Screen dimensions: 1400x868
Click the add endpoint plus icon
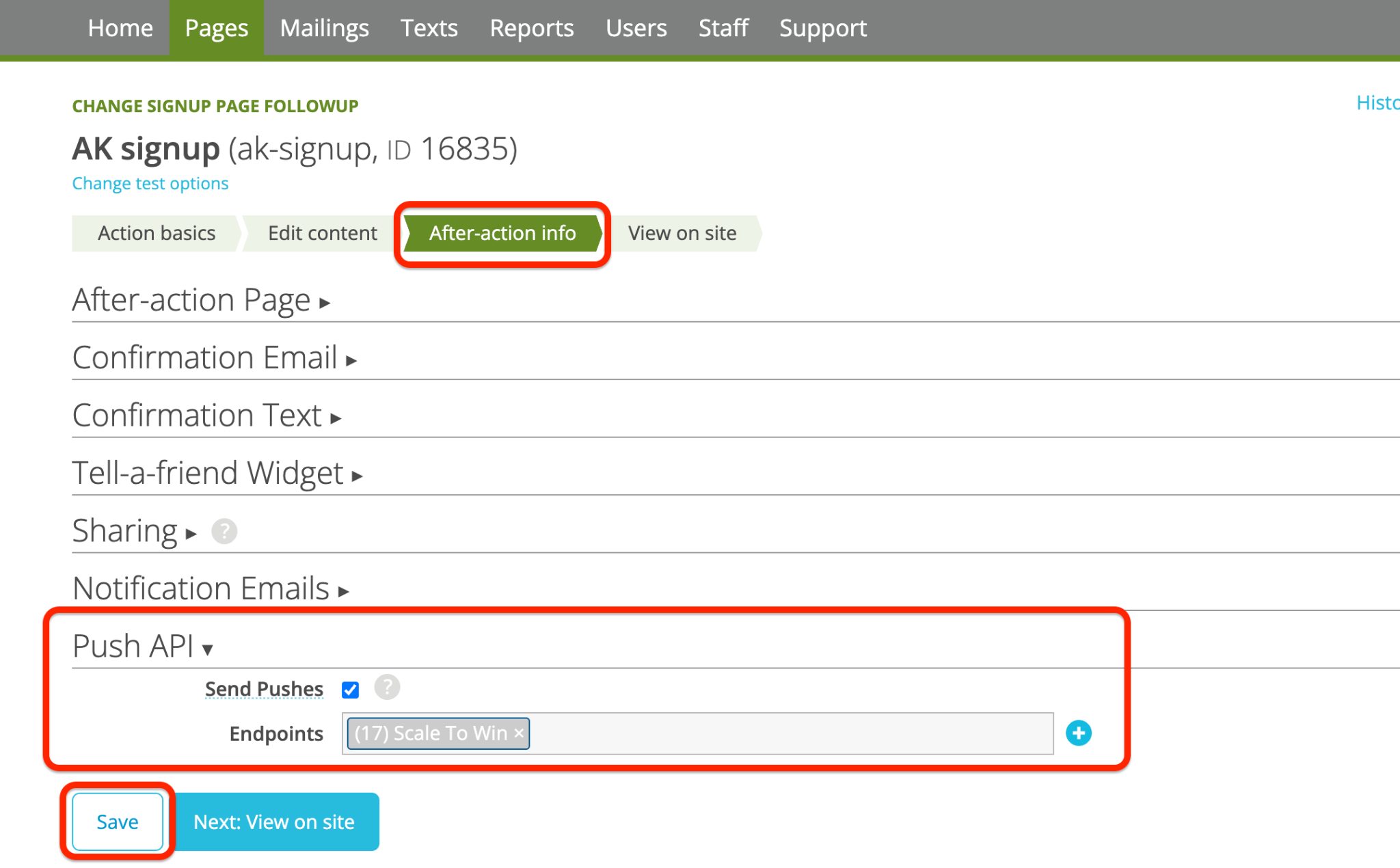click(1078, 733)
